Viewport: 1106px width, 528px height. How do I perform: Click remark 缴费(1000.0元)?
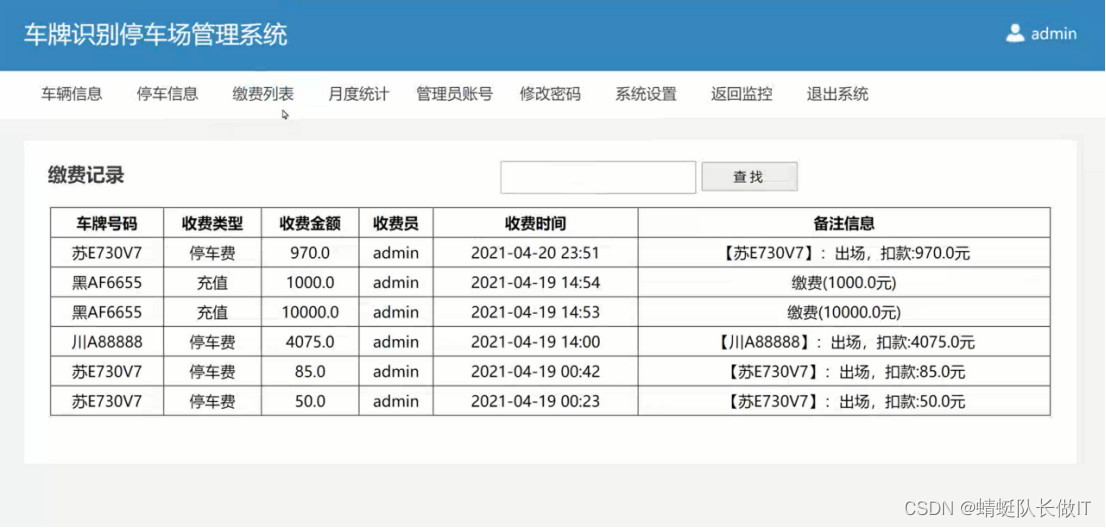click(x=844, y=283)
